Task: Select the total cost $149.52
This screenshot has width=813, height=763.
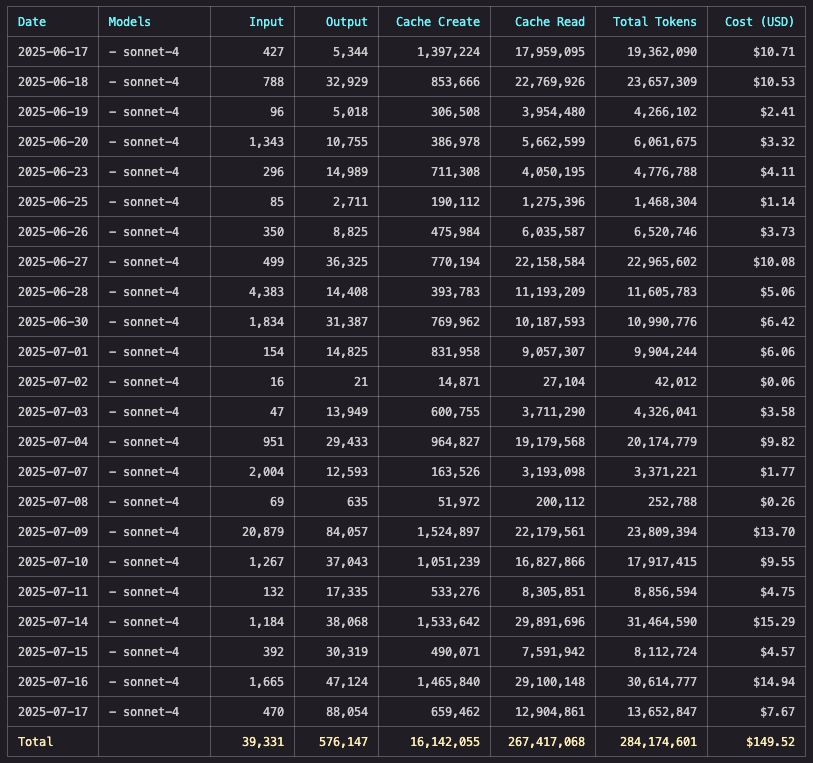Action: coord(770,743)
